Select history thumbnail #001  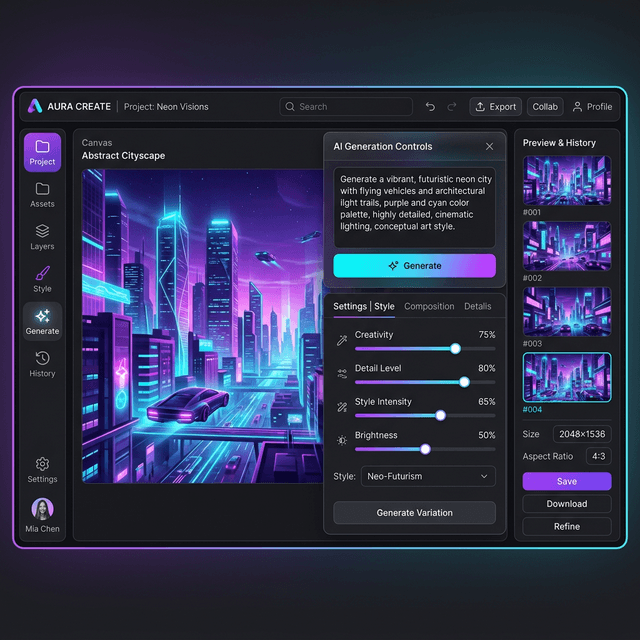pos(567,180)
